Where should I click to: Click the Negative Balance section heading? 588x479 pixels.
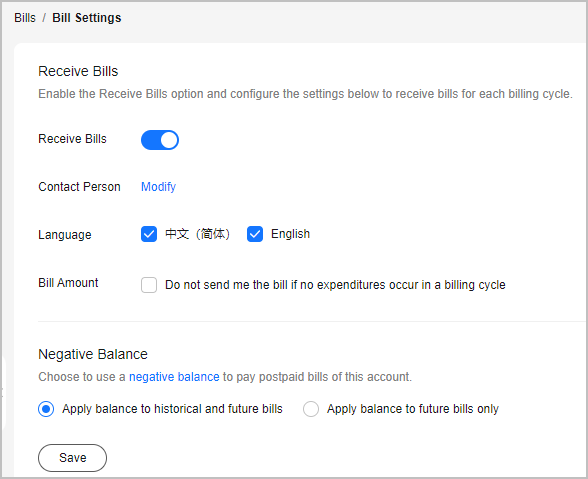(93, 354)
